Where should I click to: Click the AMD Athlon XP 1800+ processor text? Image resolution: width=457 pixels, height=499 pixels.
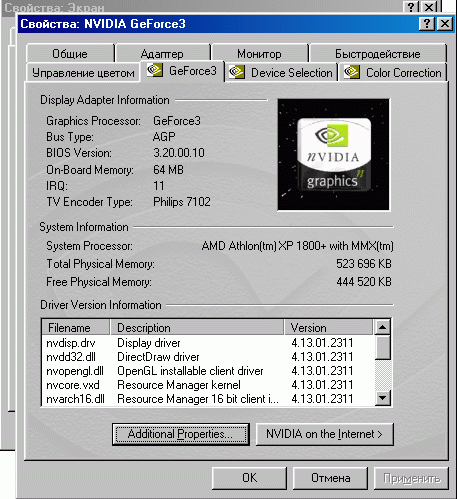coord(297,246)
